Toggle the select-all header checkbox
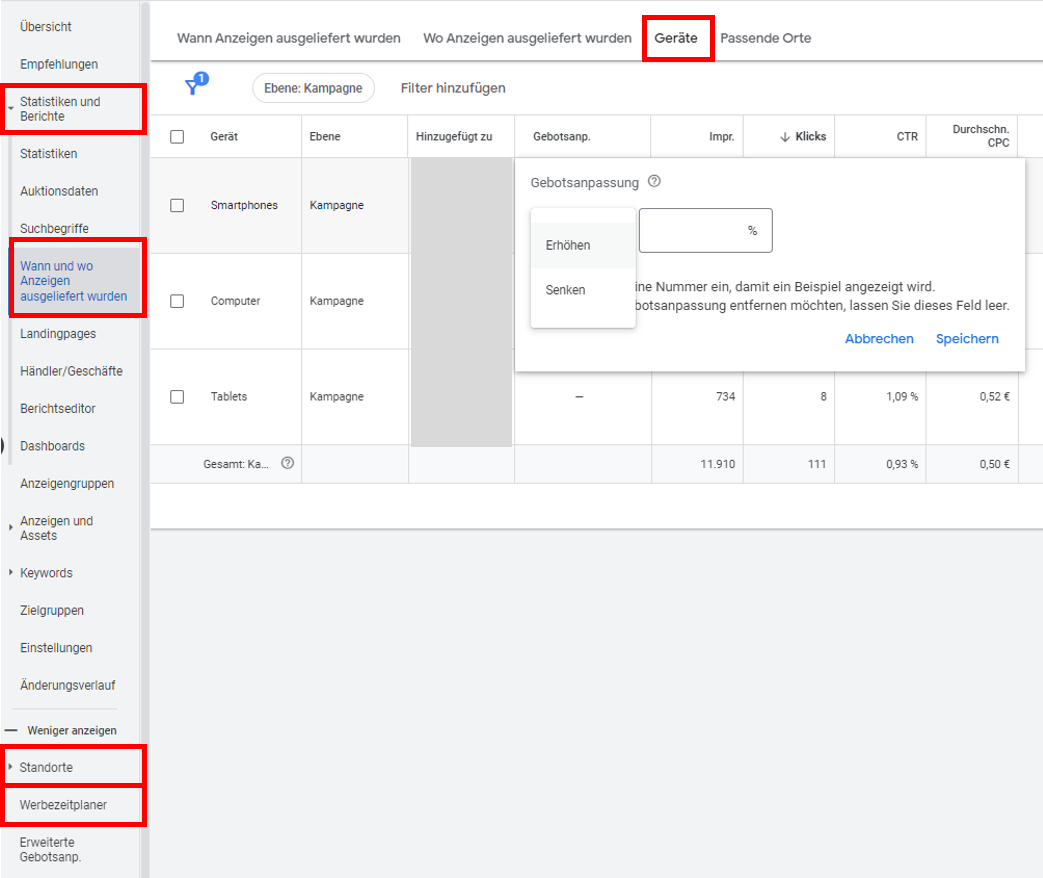The height and width of the screenshot is (878, 1043). pos(177,137)
